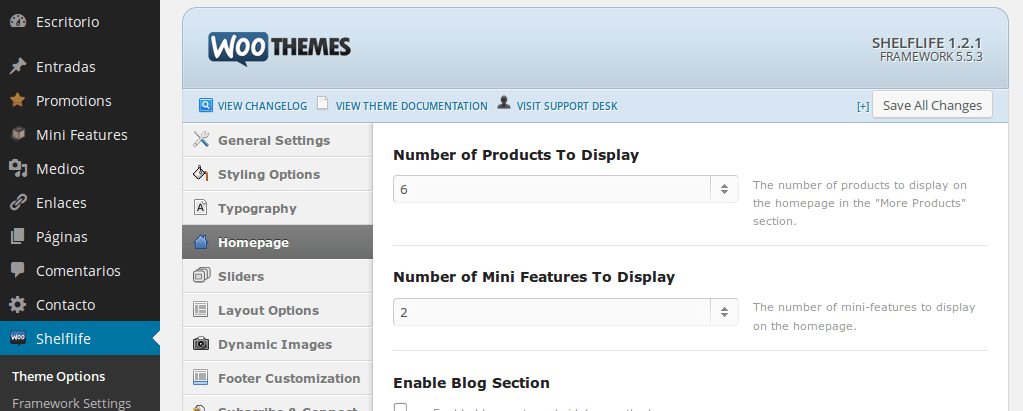Click the Dynamic Images camera icon
The image size is (1023, 411).
coord(201,343)
